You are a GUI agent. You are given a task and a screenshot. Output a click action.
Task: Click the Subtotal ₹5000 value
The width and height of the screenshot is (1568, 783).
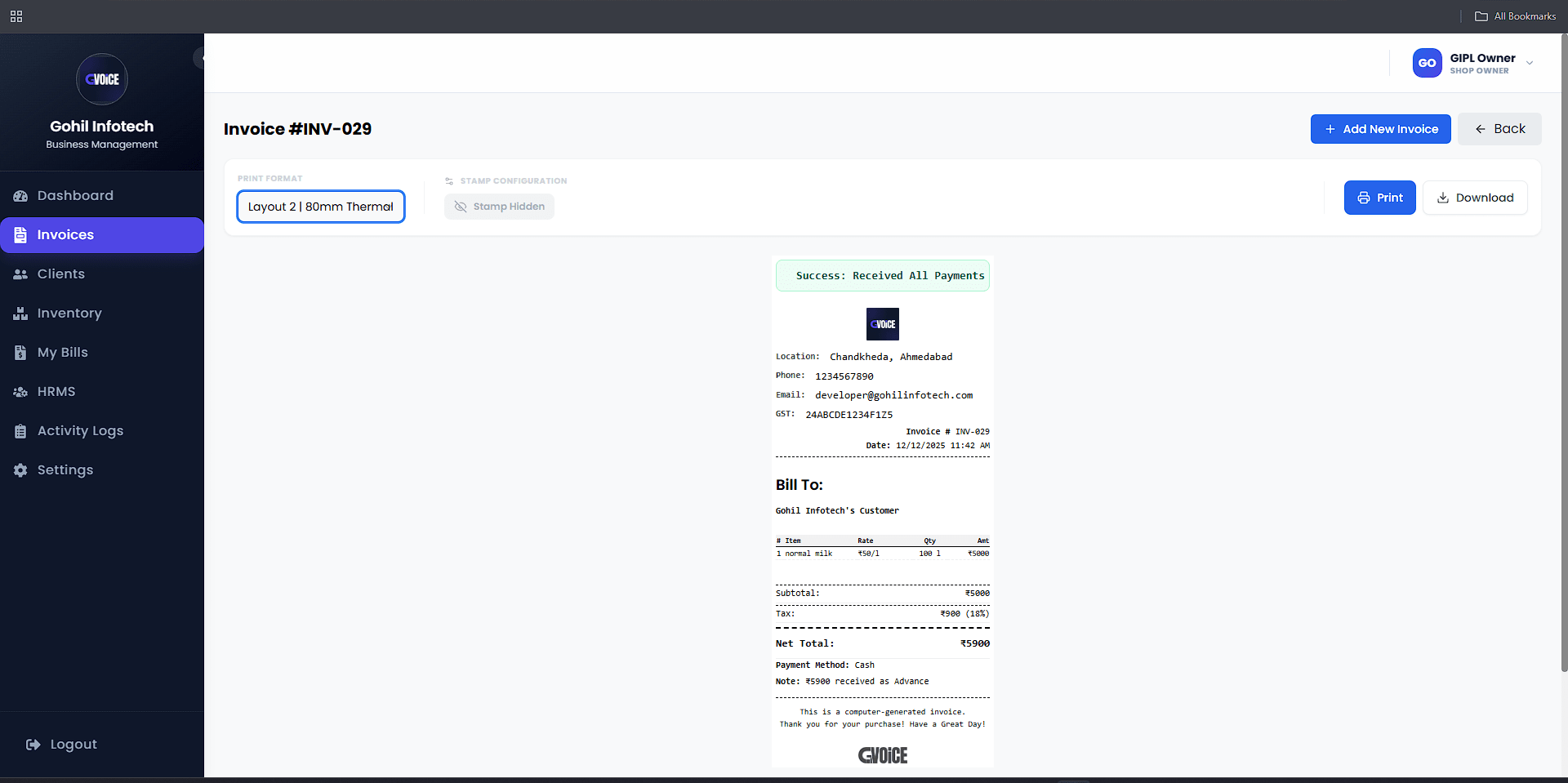coord(977,594)
